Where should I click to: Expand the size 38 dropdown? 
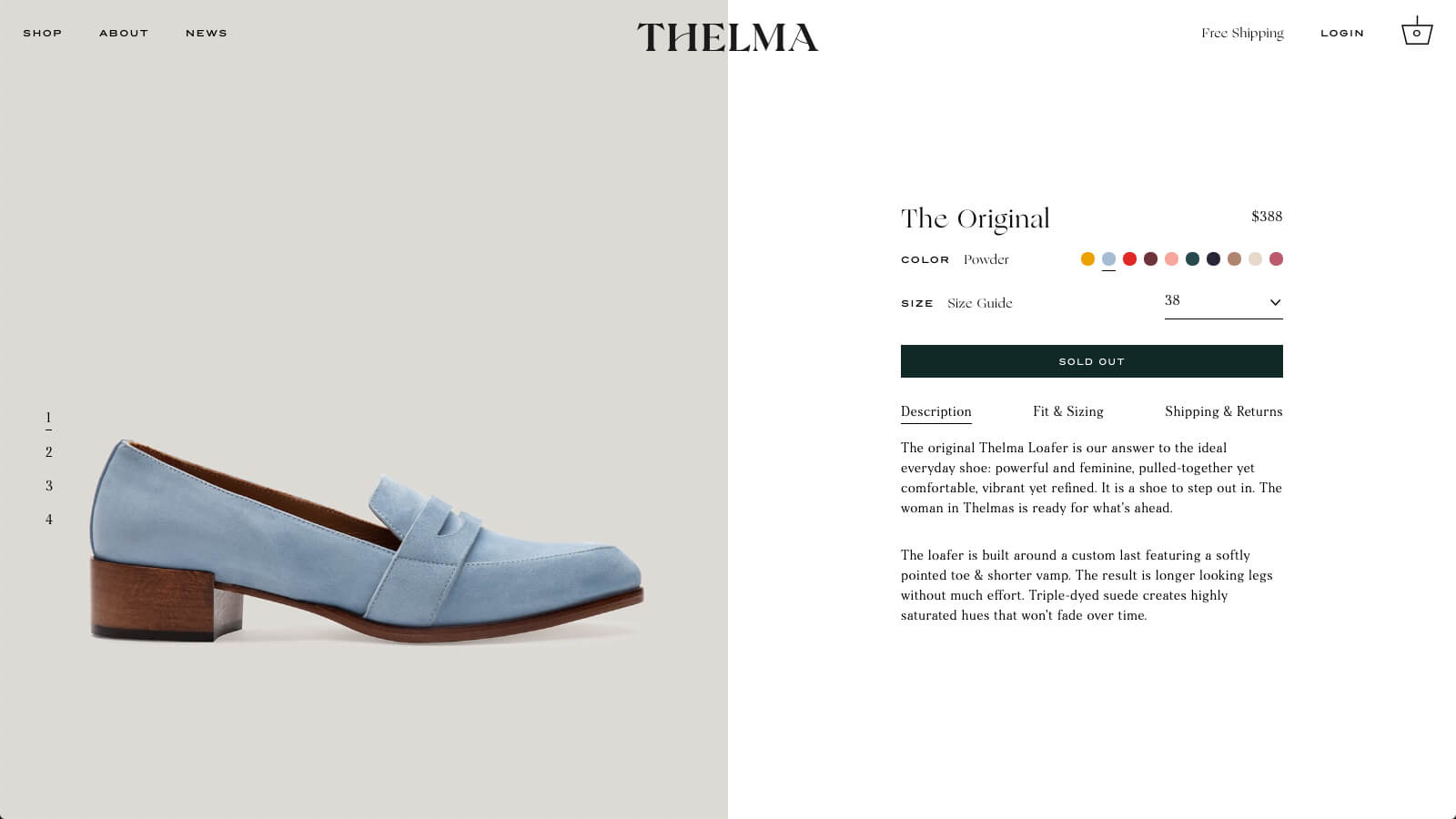[1223, 301]
